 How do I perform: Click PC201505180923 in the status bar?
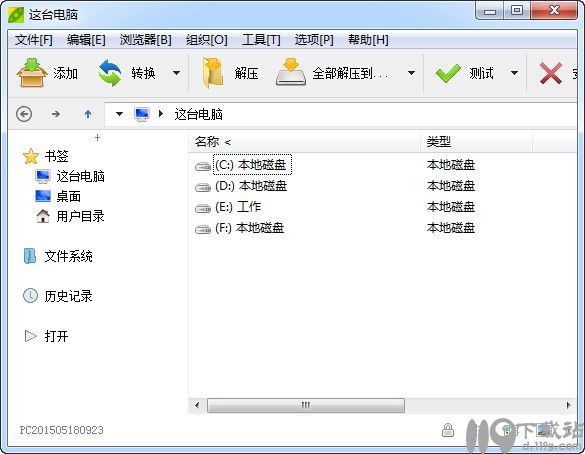point(62,430)
